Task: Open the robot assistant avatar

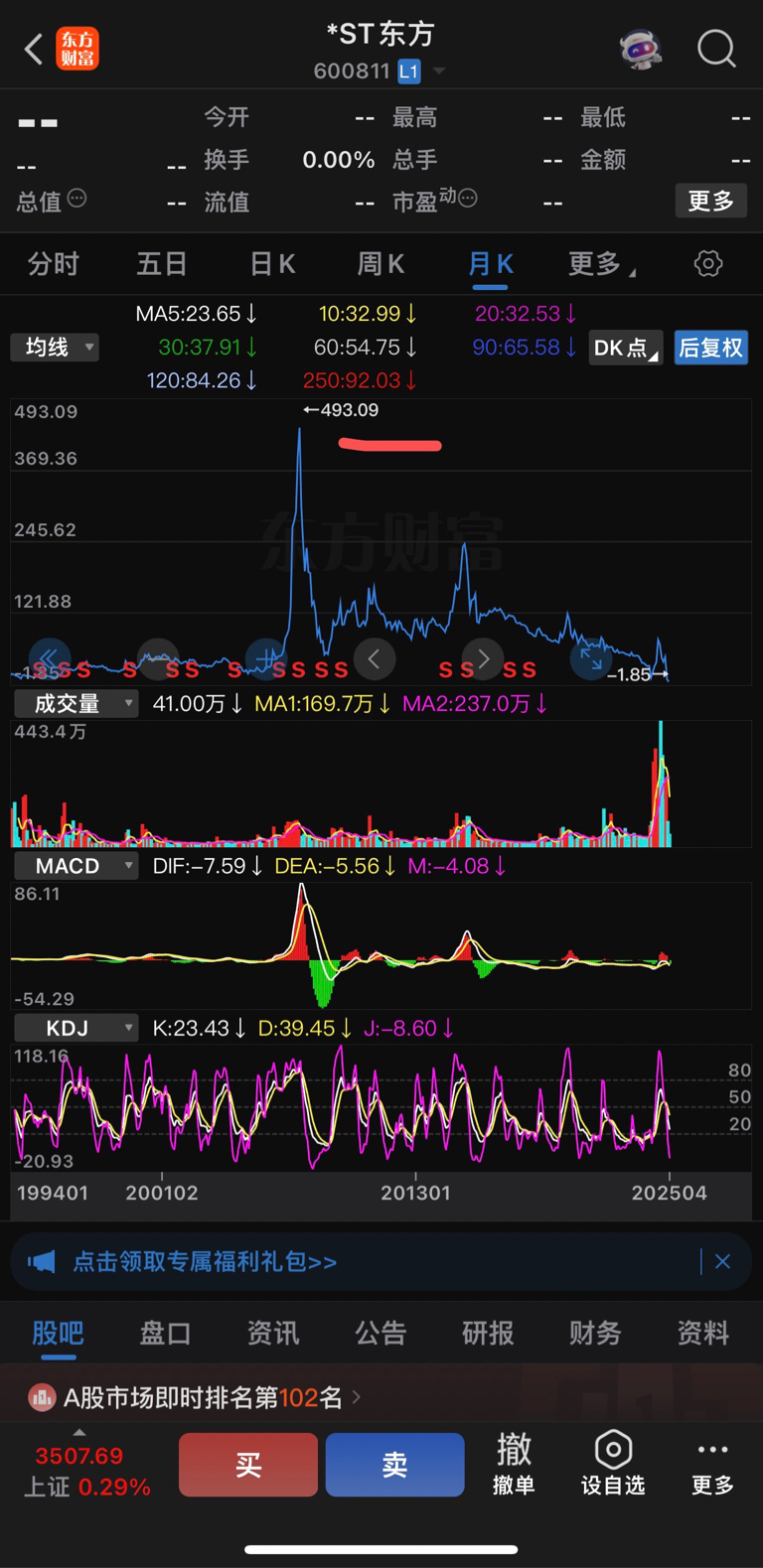Action: coord(641,48)
